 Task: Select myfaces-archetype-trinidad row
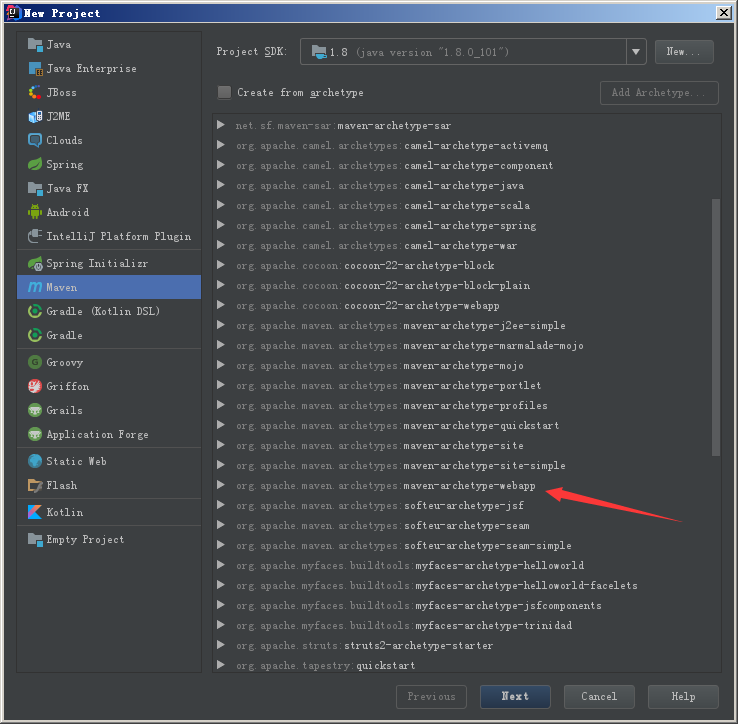pos(466,625)
